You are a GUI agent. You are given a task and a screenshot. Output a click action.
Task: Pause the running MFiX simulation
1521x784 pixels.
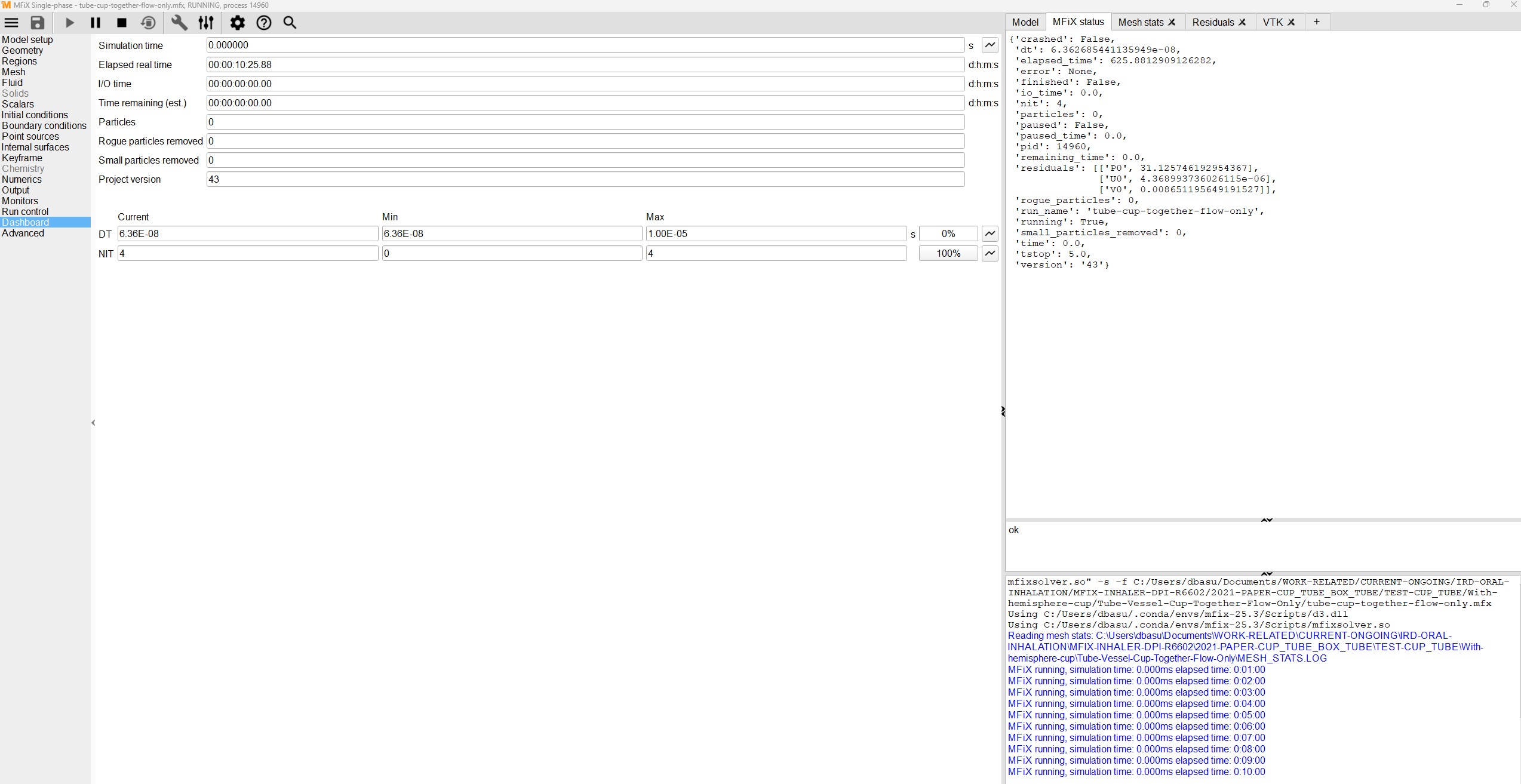96,23
